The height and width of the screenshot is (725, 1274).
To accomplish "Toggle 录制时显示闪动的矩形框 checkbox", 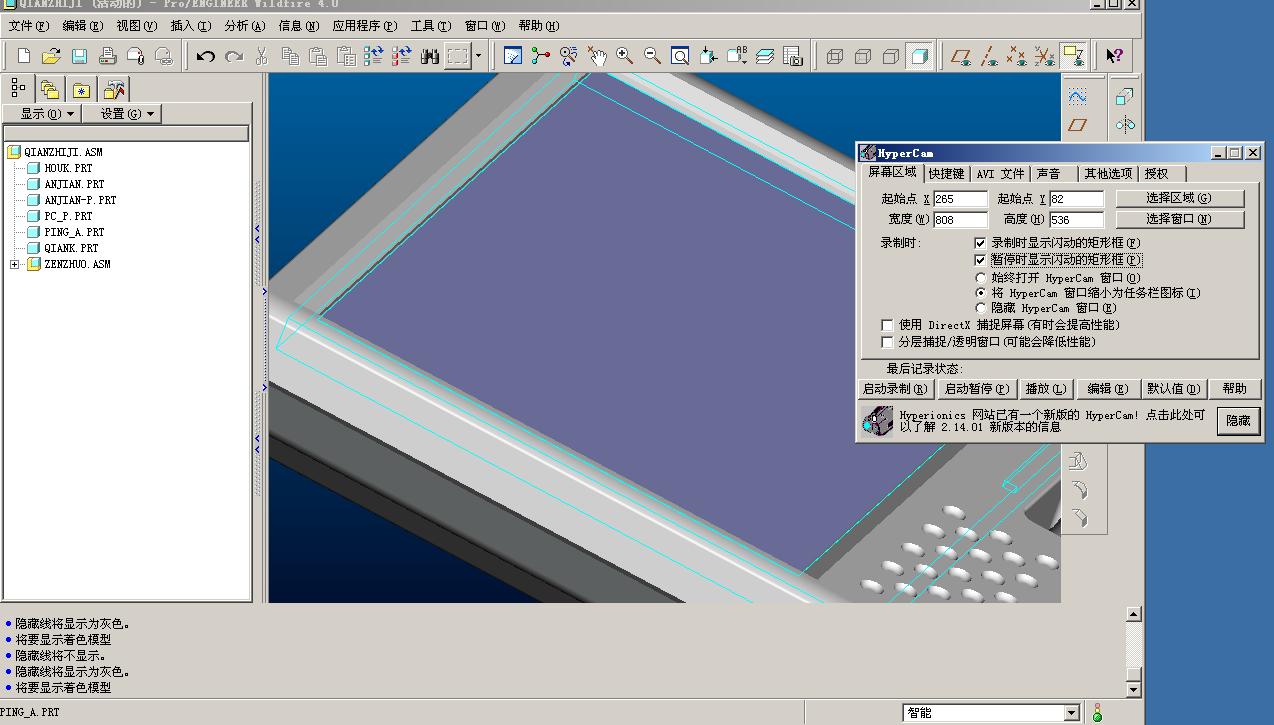I will click(981, 243).
